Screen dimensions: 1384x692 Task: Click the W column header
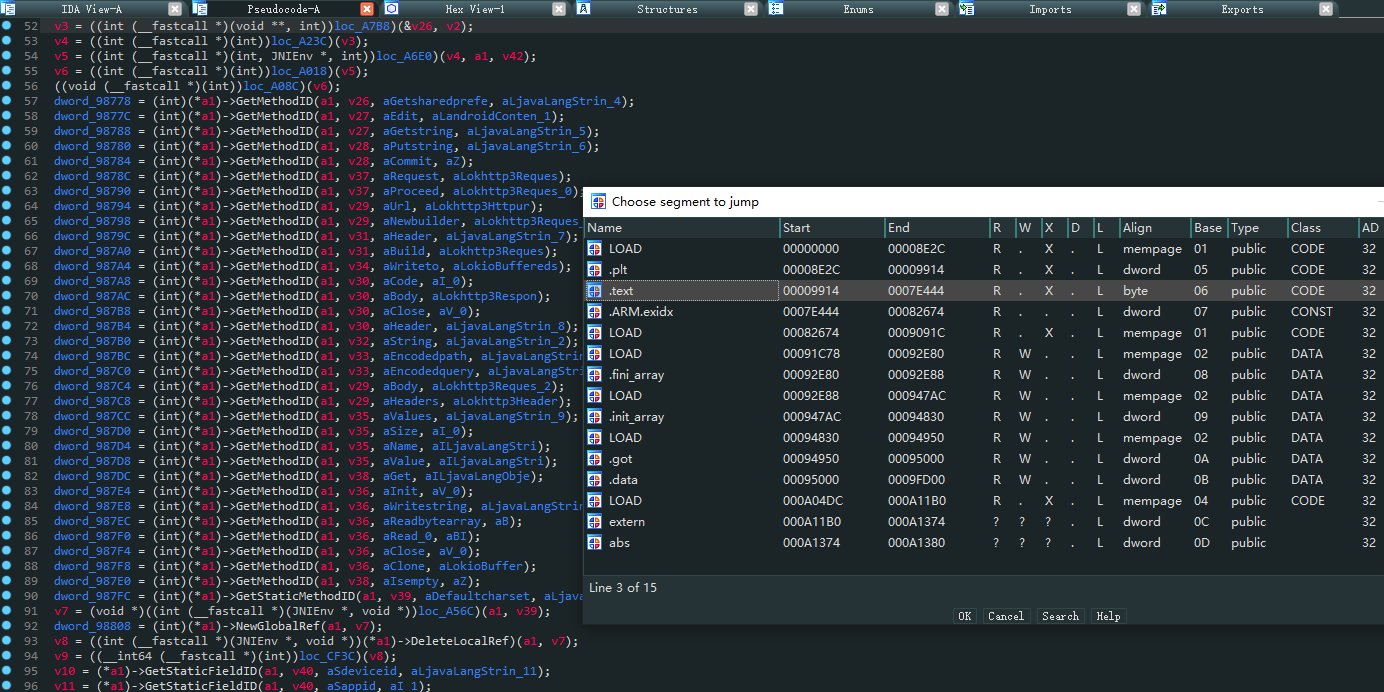pyautogui.click(x=1028, y=228)
